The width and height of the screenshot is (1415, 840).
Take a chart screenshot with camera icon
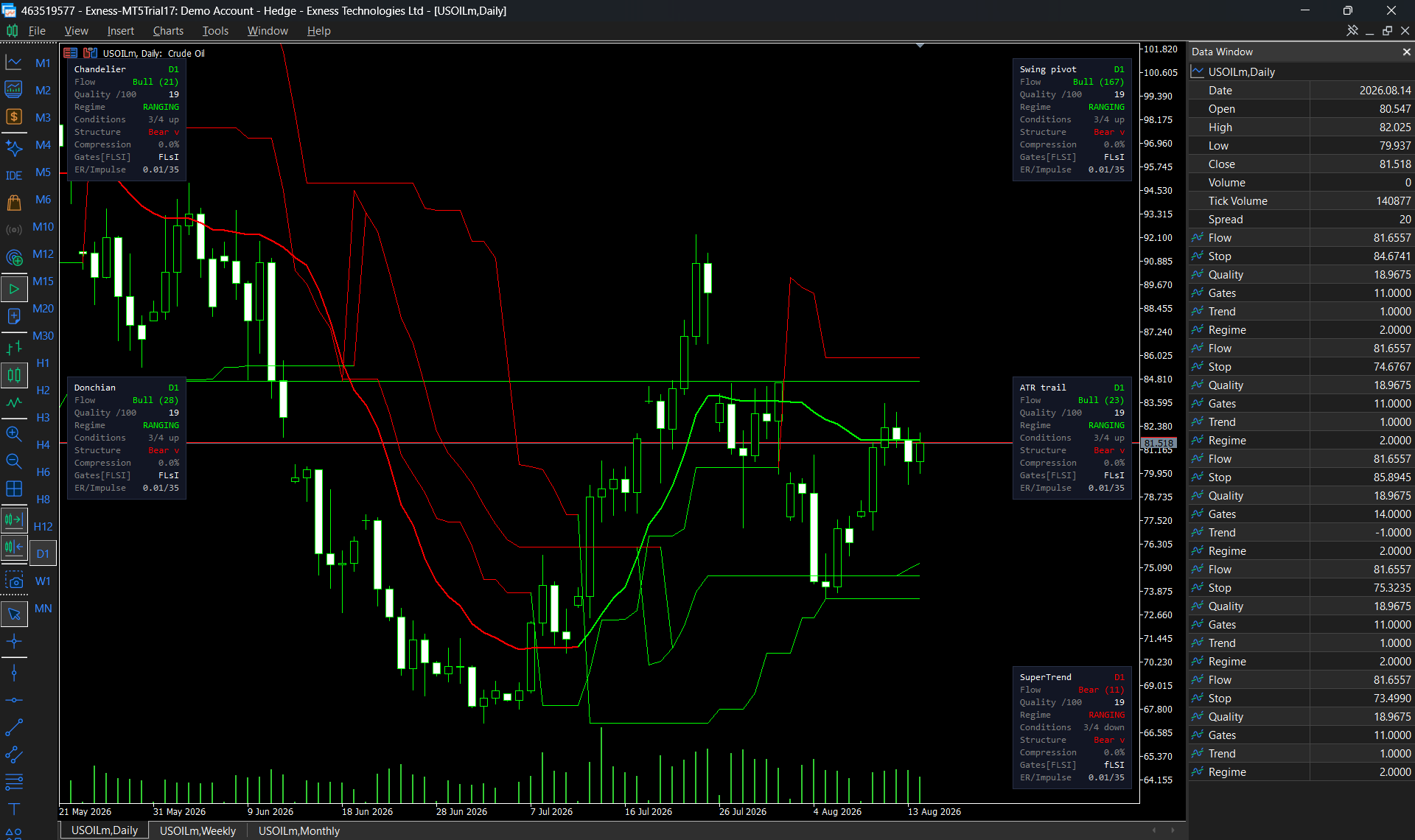point(14,581)
